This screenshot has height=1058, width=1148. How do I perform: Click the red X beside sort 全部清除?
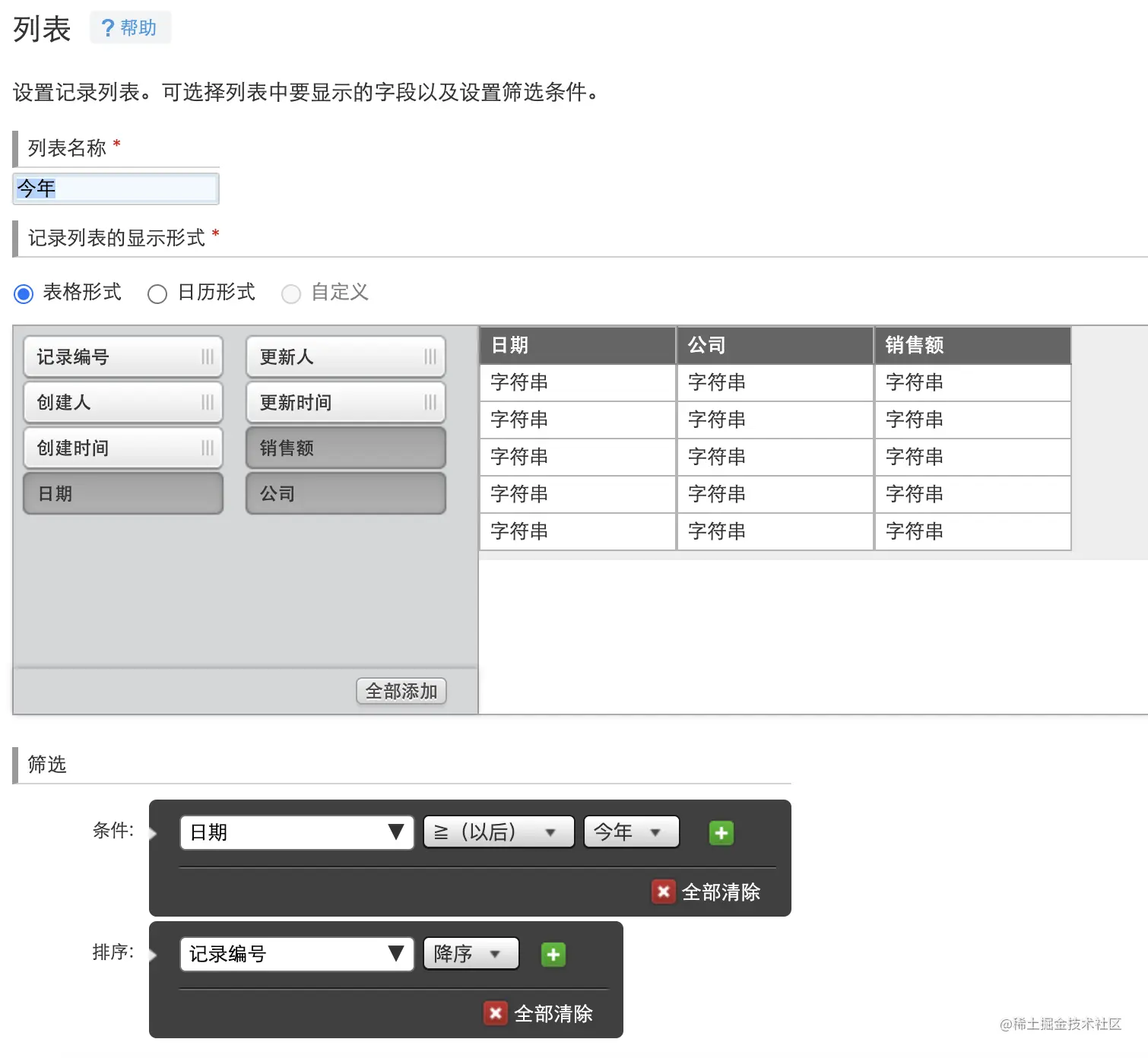tap(495, 1013)
